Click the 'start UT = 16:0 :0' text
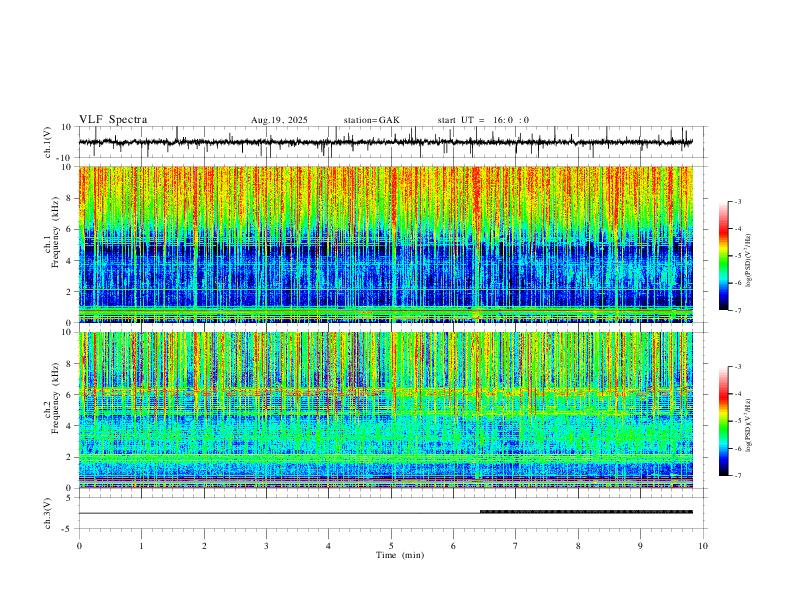 pos(483,120)
